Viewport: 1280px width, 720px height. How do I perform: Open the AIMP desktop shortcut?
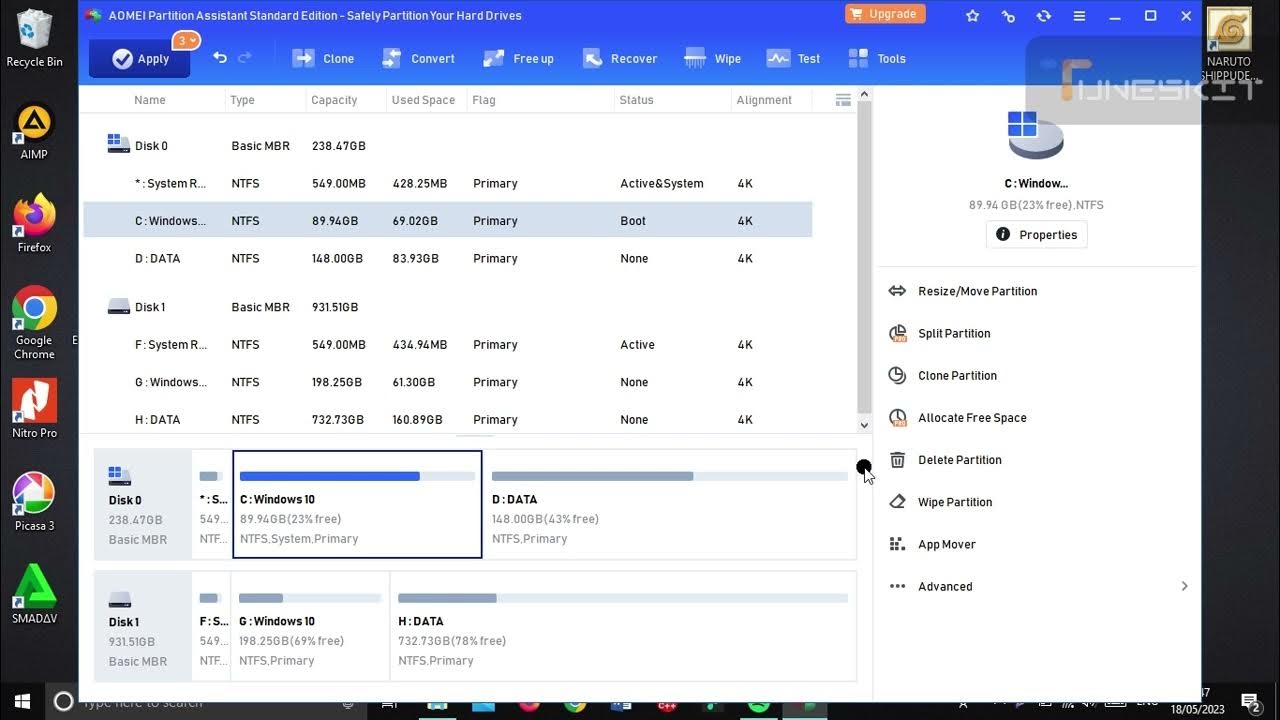(33, 132)
